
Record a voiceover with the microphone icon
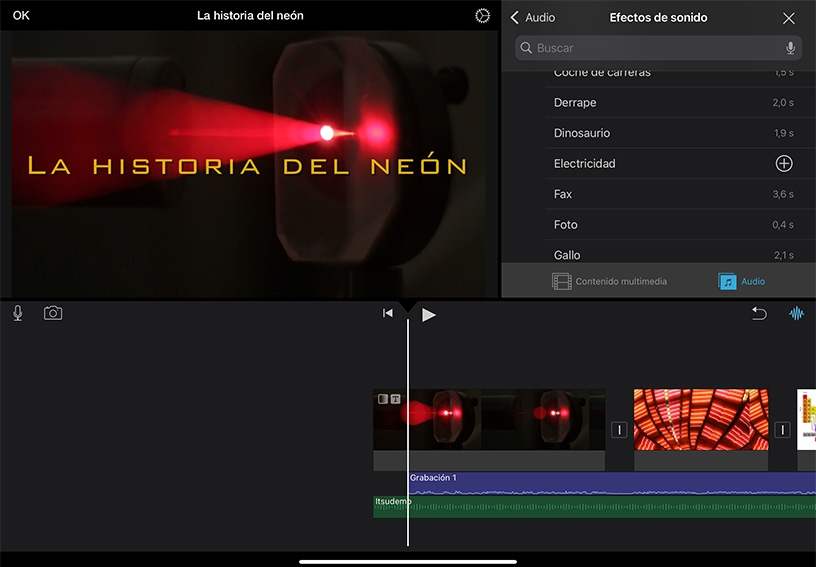[18, 313]
